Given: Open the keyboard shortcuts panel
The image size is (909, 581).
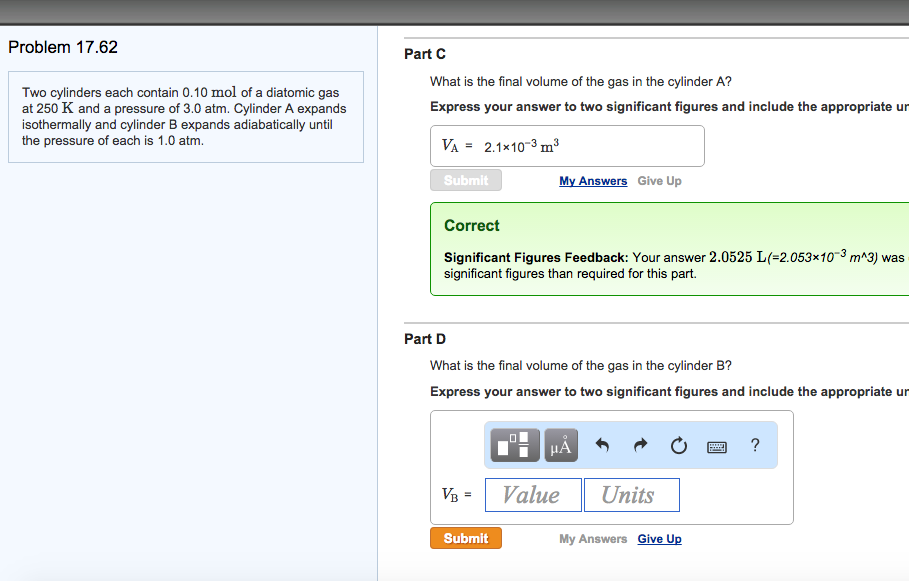Looking at the screenshot, I should 717,446.
